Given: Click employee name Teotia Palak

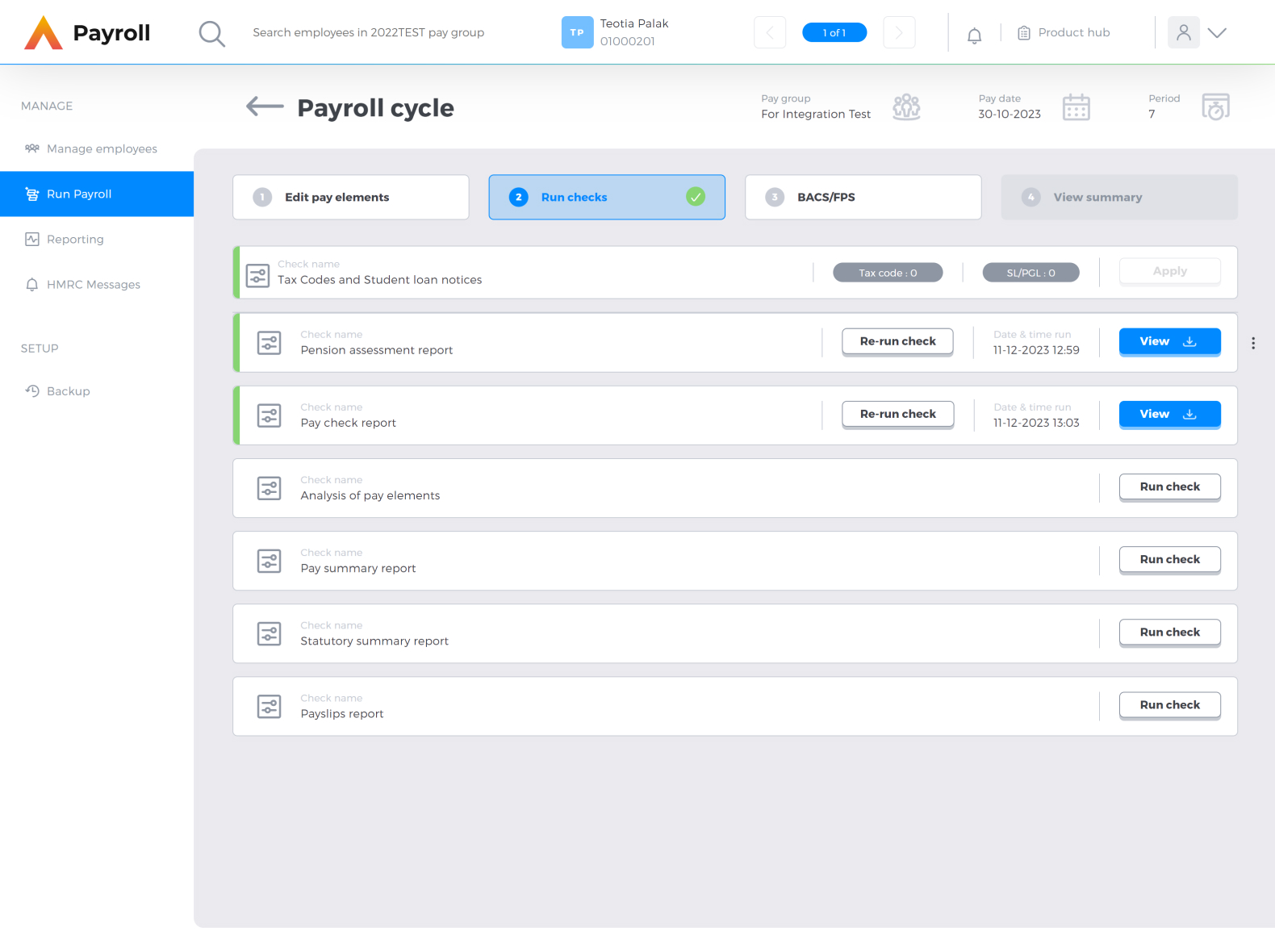Looking at the screenshot, I should pos(634,23).
